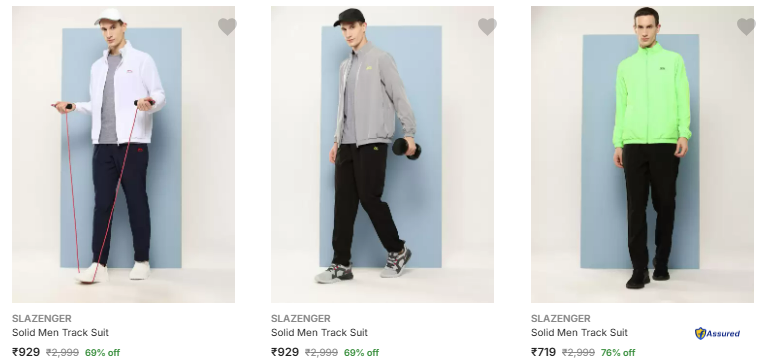Click SLAZENGER brand under white jacket product

[x=42, y=318]
